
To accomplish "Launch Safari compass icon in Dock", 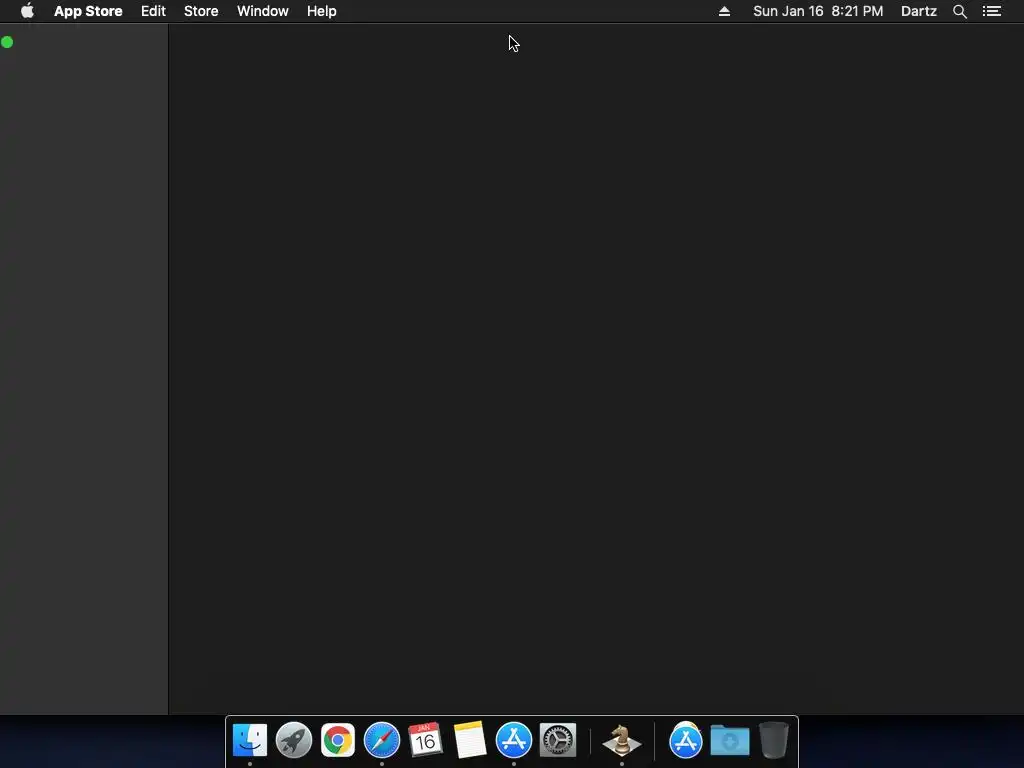I will [382, 740].
